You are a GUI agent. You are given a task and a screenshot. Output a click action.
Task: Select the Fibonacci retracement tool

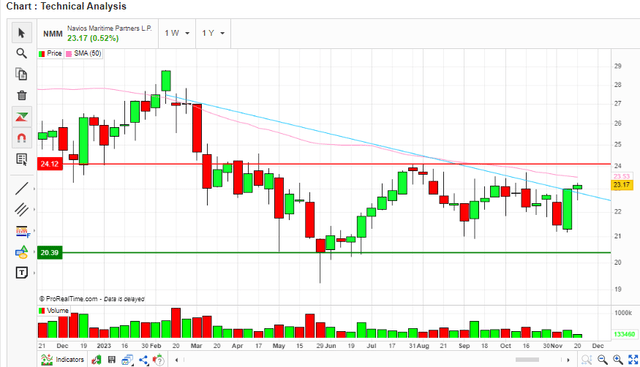23,231
